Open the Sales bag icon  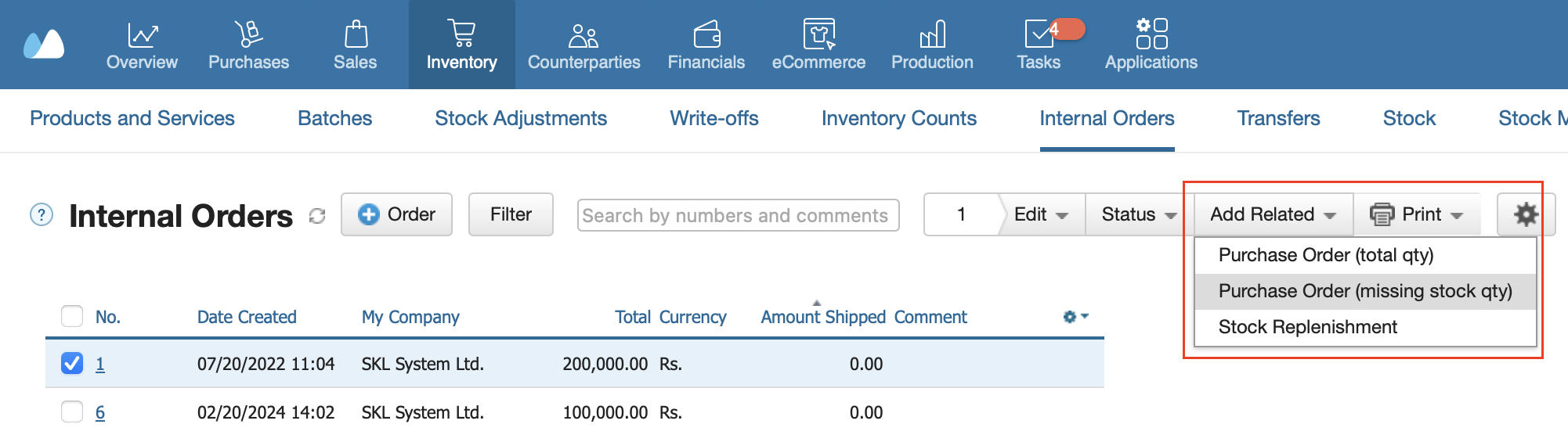(356, 34)
